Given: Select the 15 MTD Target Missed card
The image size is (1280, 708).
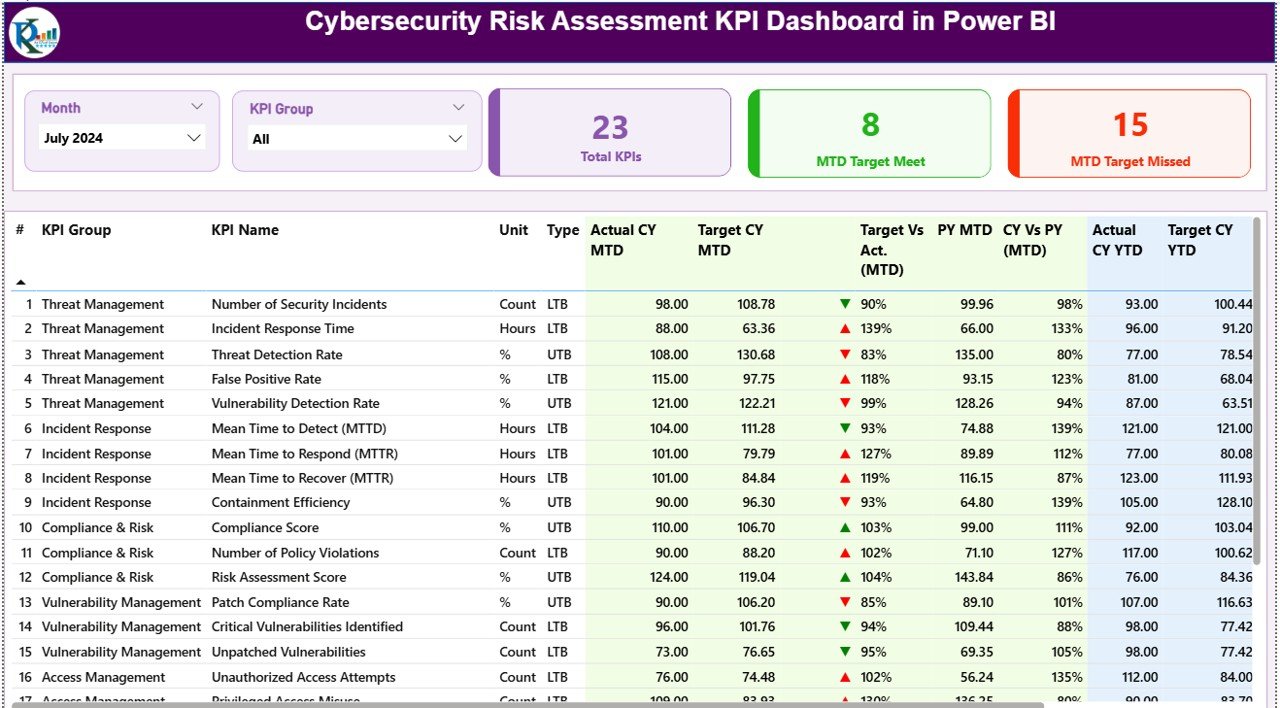Looking at the screenshot, I should coord(1128,133).
